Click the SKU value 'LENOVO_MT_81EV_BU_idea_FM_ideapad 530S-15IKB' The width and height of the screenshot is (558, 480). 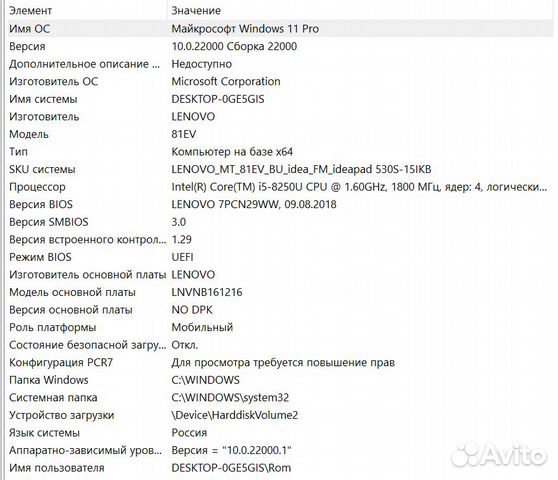[301, 169]
